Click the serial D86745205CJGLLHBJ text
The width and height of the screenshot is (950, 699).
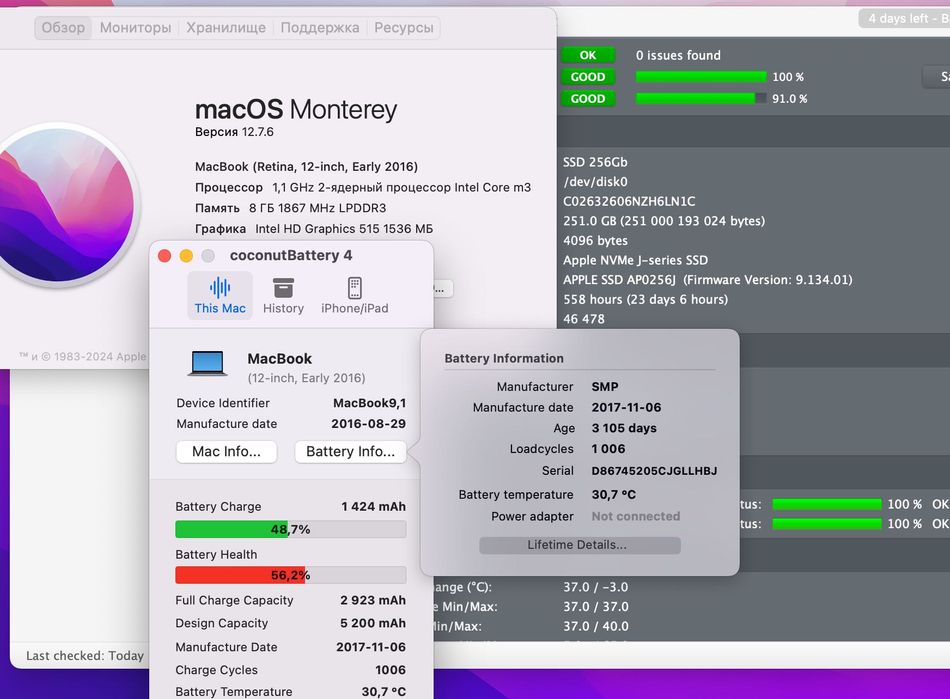pos(654,471)
